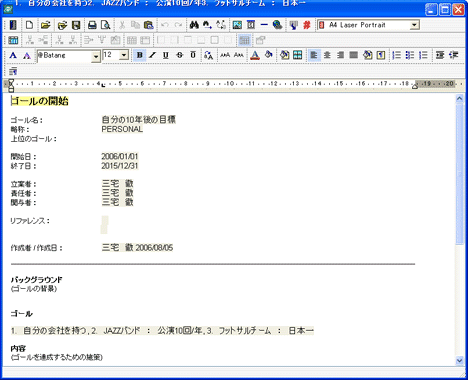Open the font size 12 dropdown
The image size is (468, 380).
pos(124,55)
